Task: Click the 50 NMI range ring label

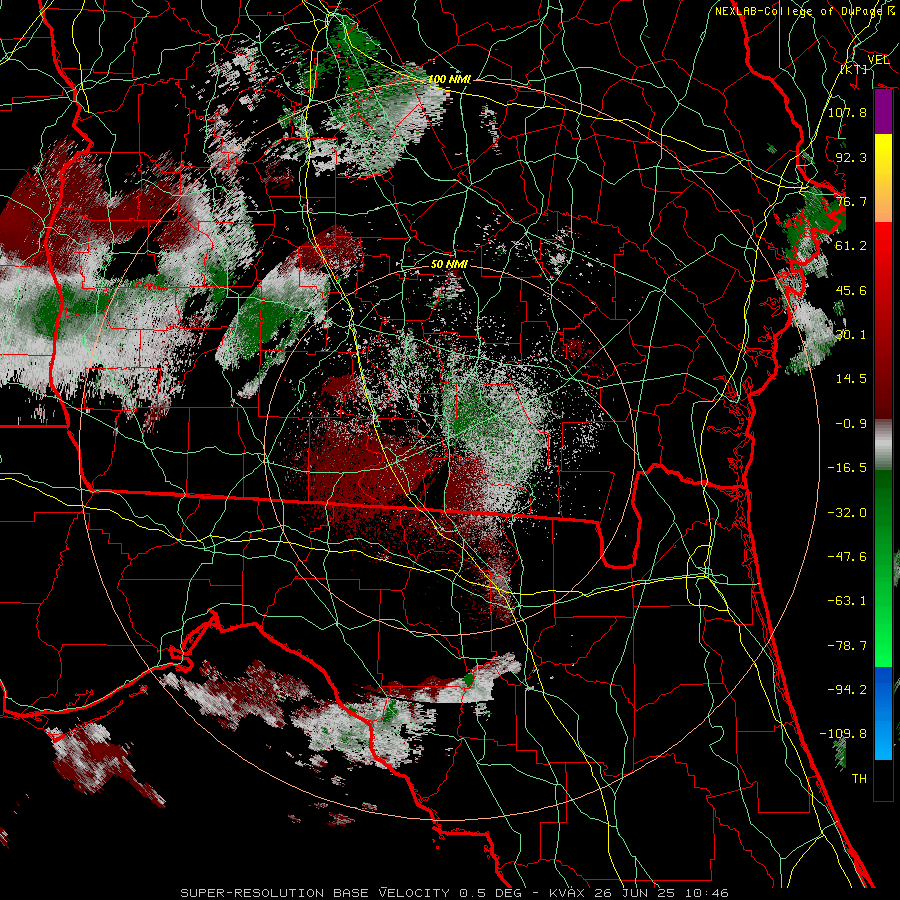Action: (449, 264)
